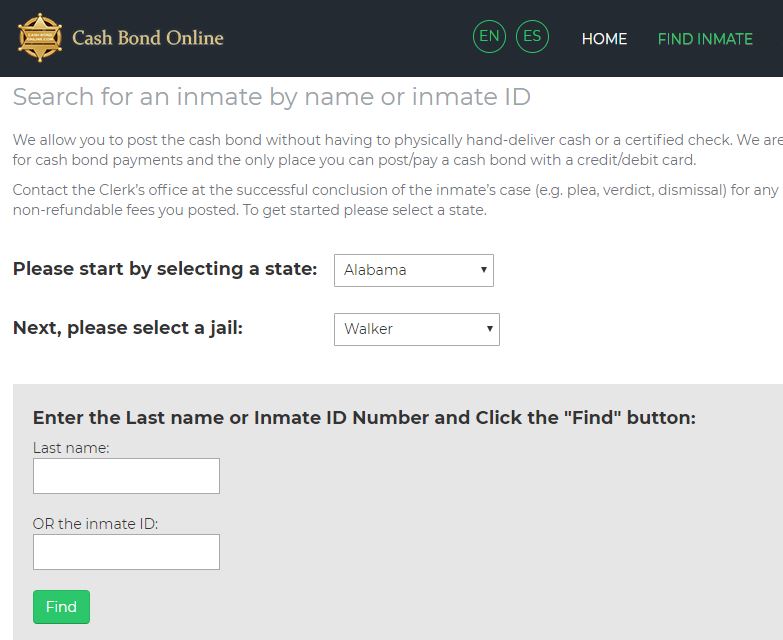
Task: Click the gold sheriff badge logo
Action: pyautogui.click(x=40, y=38)
